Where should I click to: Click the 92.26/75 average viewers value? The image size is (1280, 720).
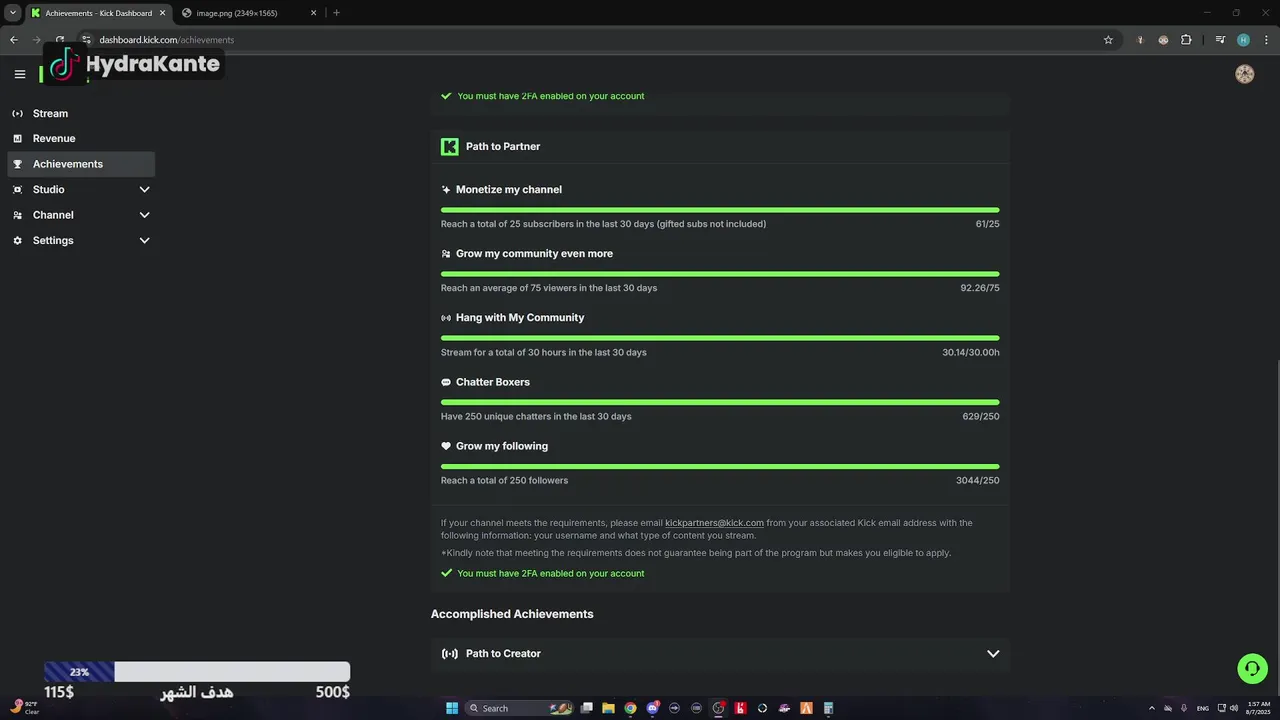click(980, 288)
